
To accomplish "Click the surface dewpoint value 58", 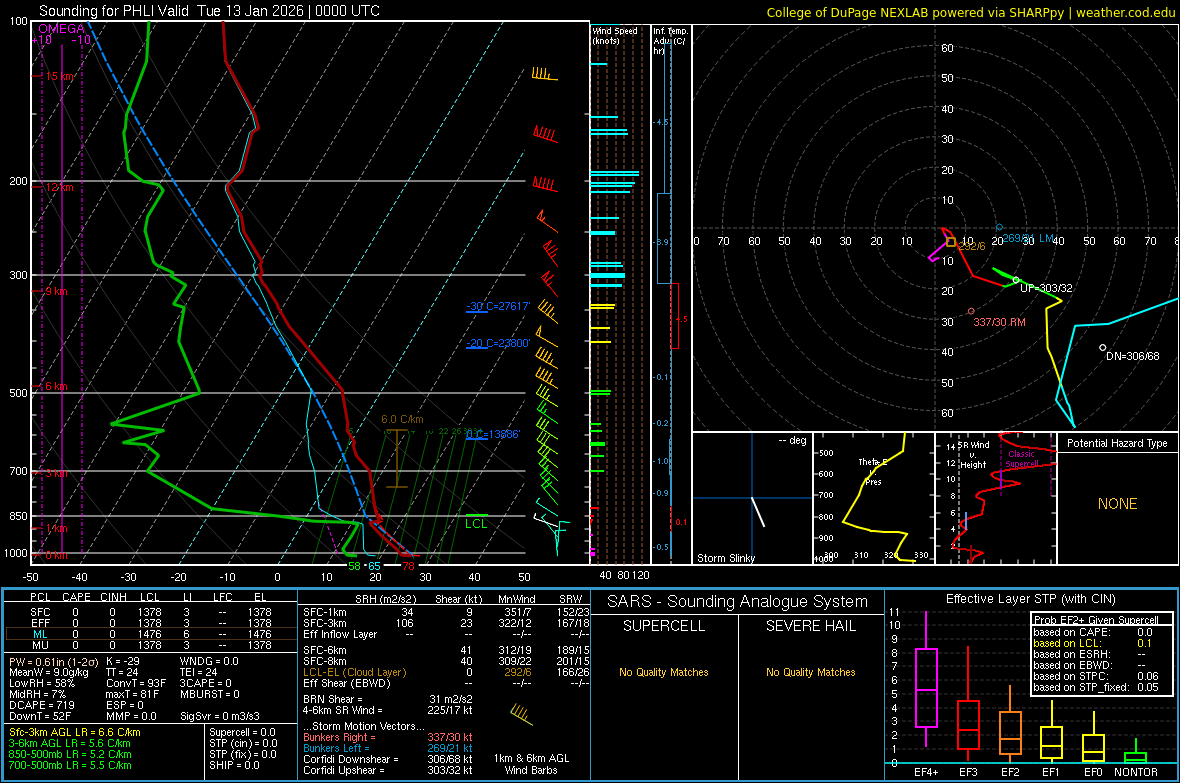I will click(354, 566).
